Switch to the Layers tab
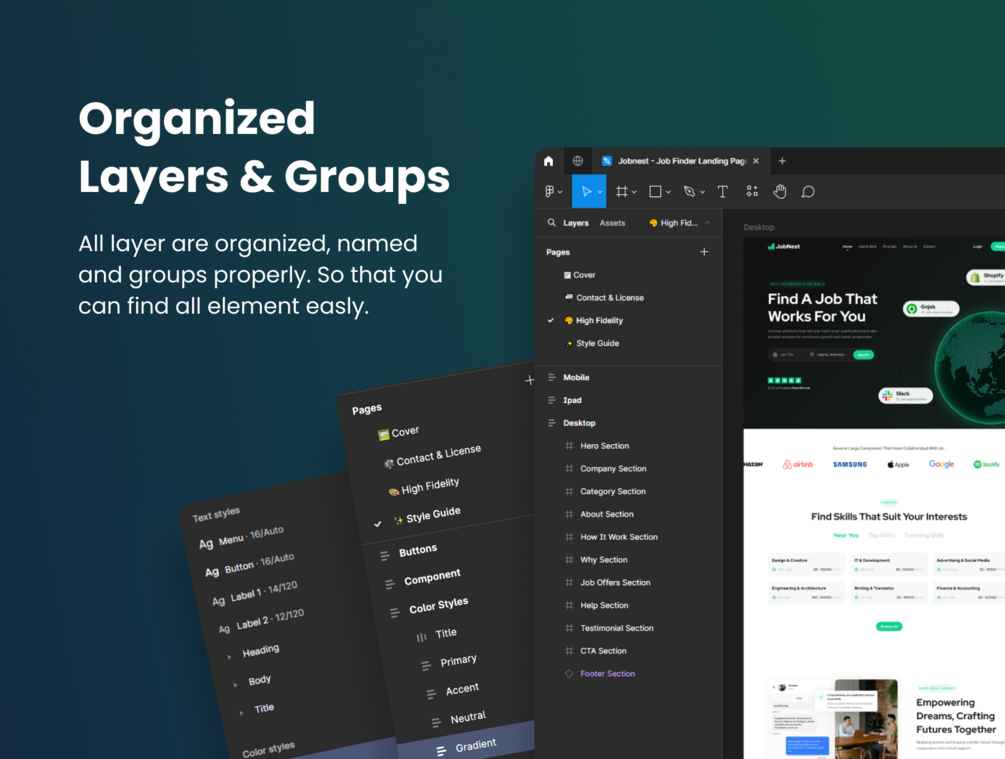Screen dimensions: 1005x759 (576, 223)
